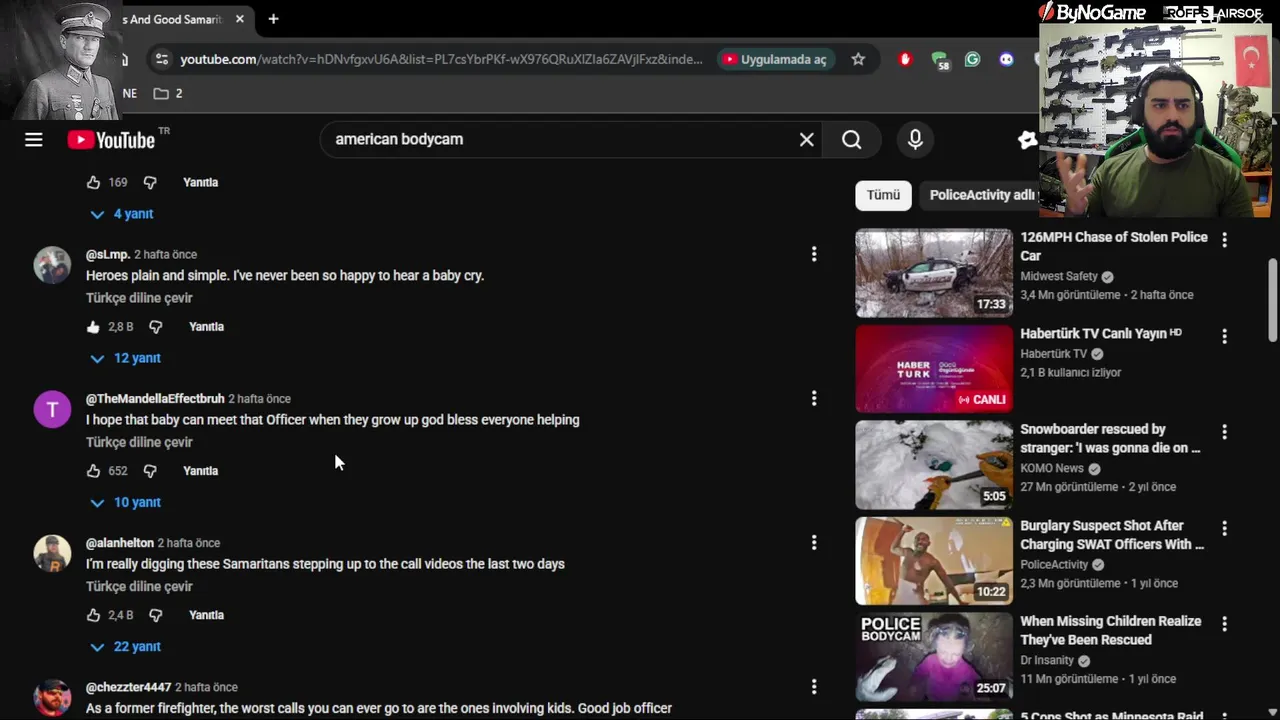Like the @sLmp. comment
Viewport: 1280px width, 720px height.
point(93,327)
